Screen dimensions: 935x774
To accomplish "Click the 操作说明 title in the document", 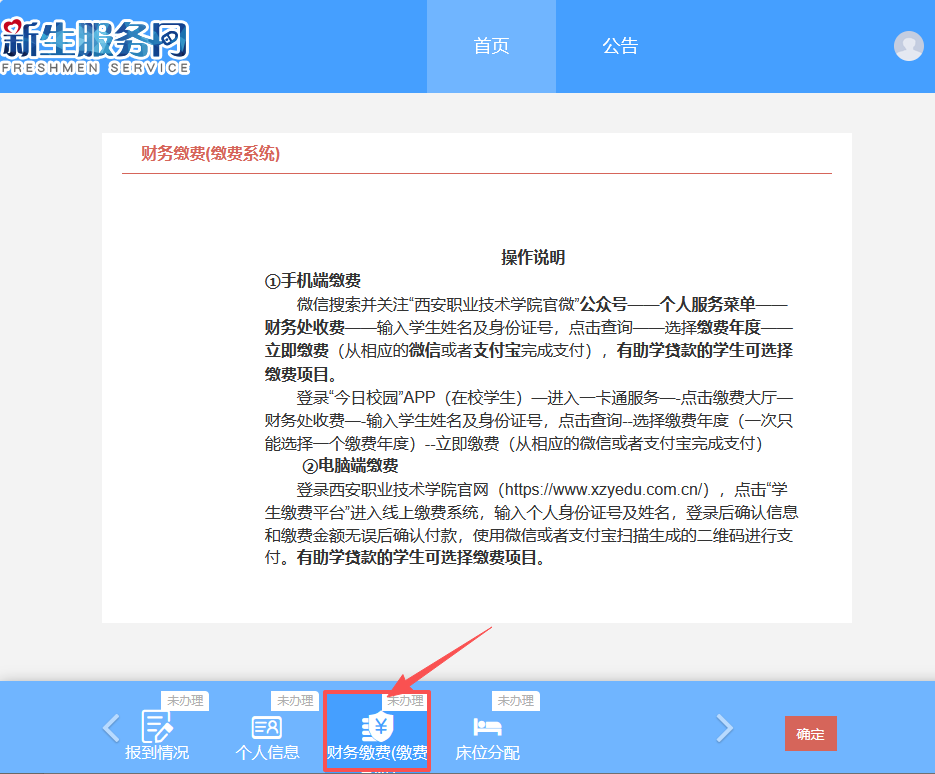I will pyautogui.click(x=533, y=258).
